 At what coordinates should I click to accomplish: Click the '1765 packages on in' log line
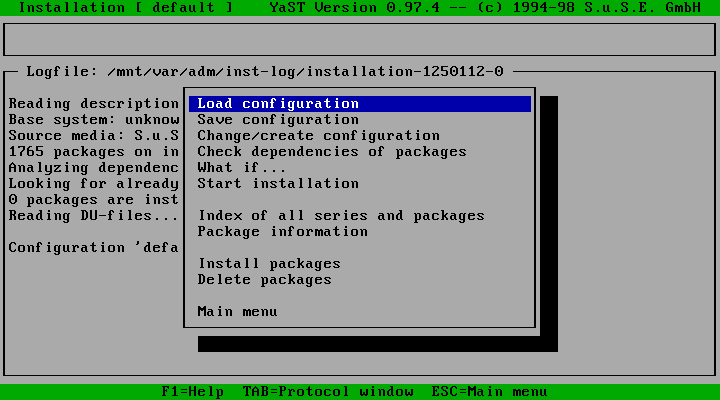coord(94,152)
